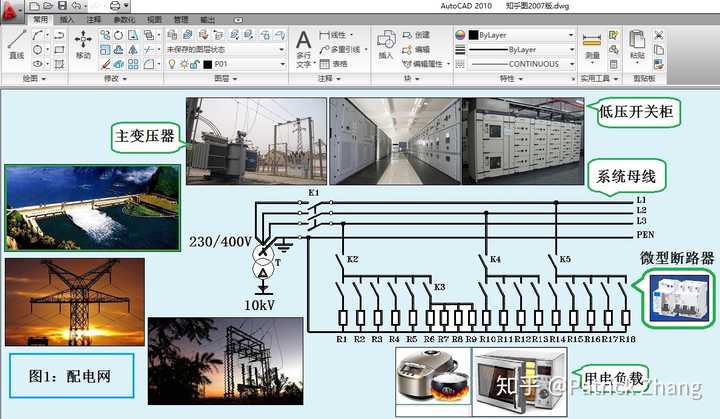Toggle layer P01 freeze sun icon

pyautogui.click(x=183, y=64)
